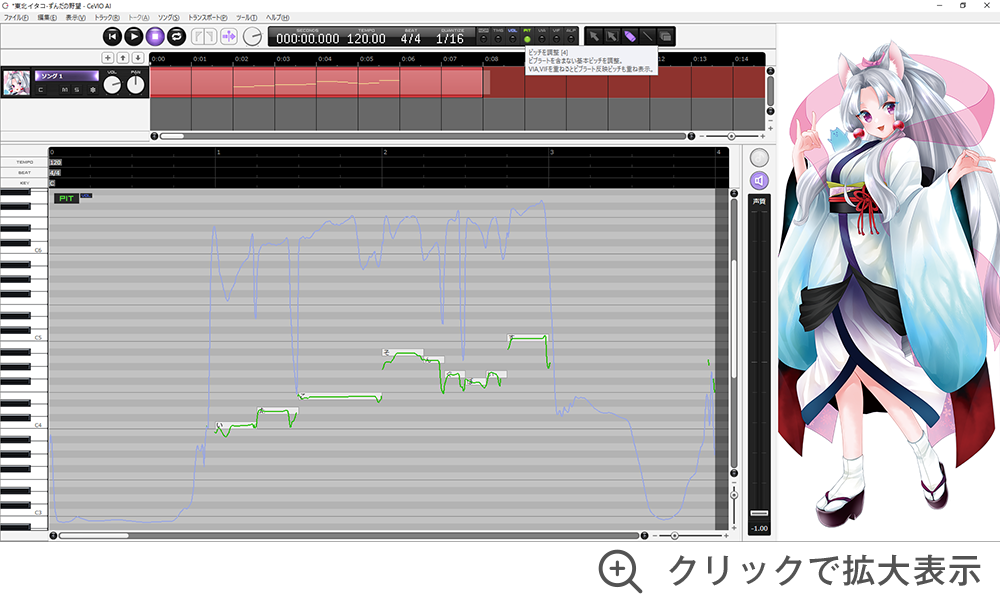Click the gray round button above speaker
Screen dimensions: 1000x600
[759, 157]
